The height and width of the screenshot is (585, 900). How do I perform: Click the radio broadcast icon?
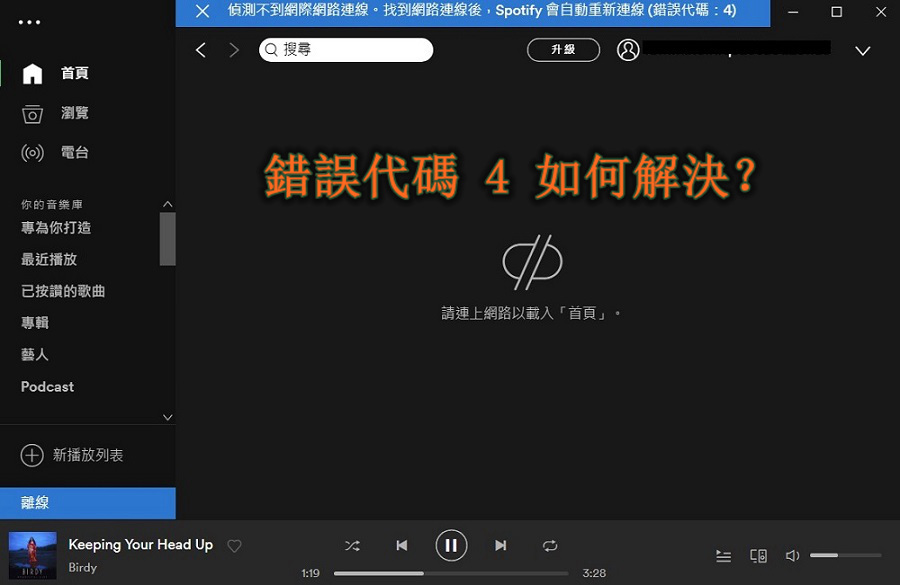click(32, 153)
